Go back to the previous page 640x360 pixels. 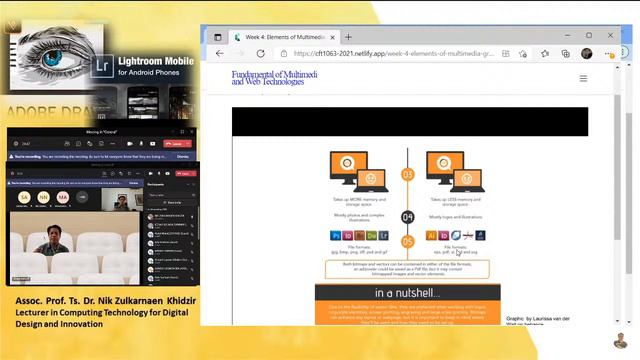pos(220,53)
